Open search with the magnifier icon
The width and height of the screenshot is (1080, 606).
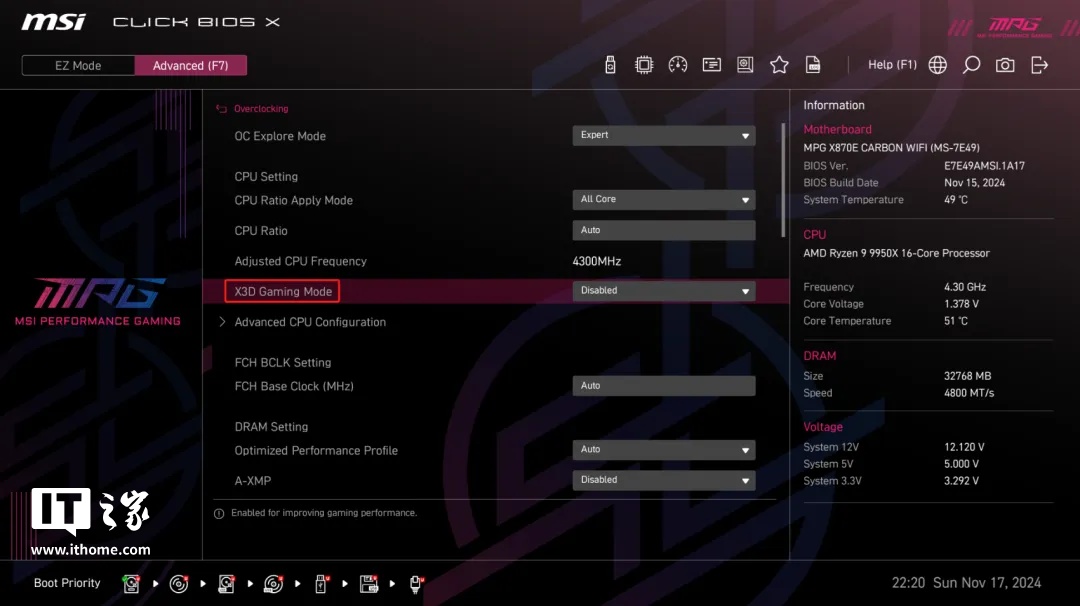click(971, 65)
